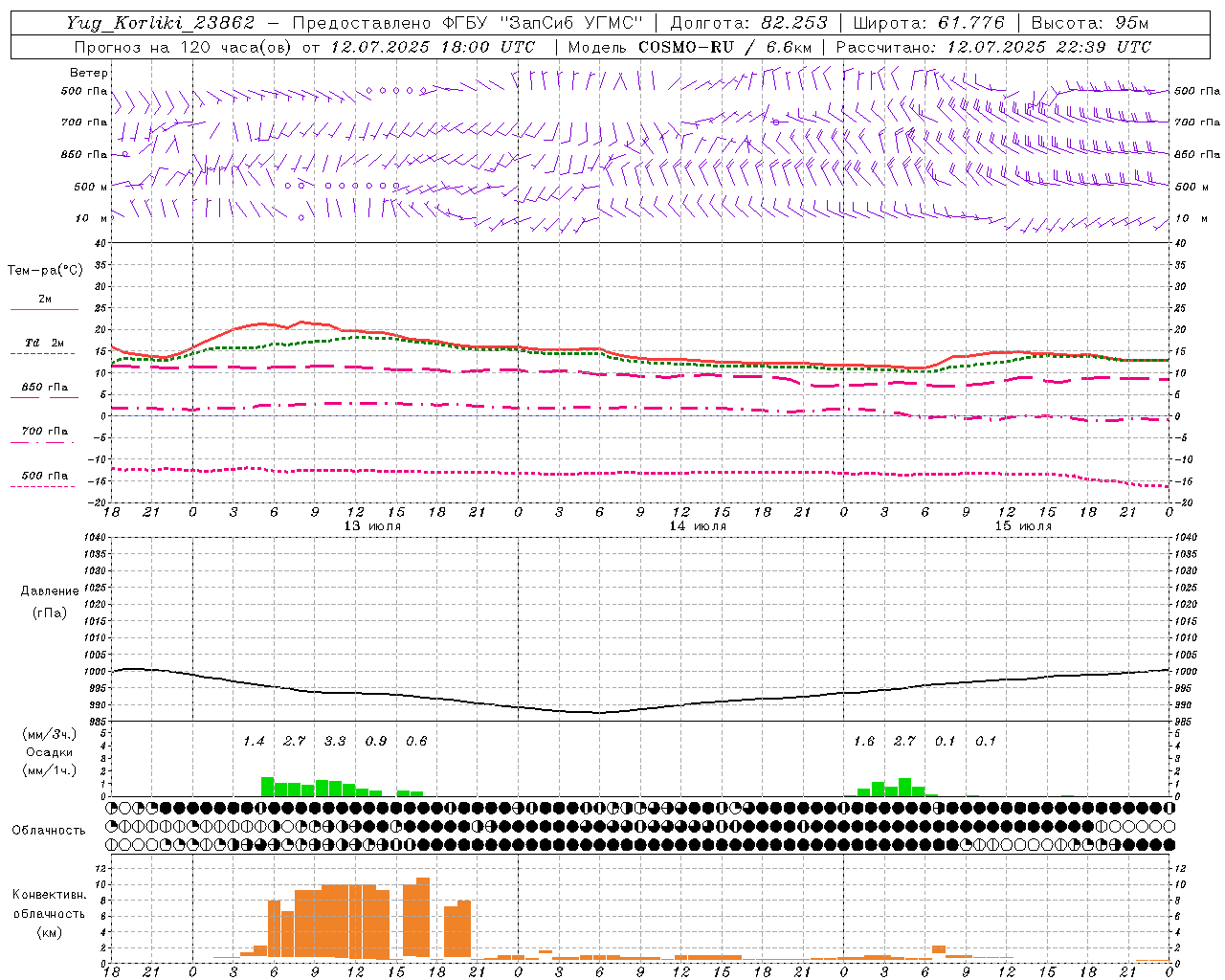Click the Осадки panel label
Viewport: 1225px width, 980px height.
click(x=50, y=752)
